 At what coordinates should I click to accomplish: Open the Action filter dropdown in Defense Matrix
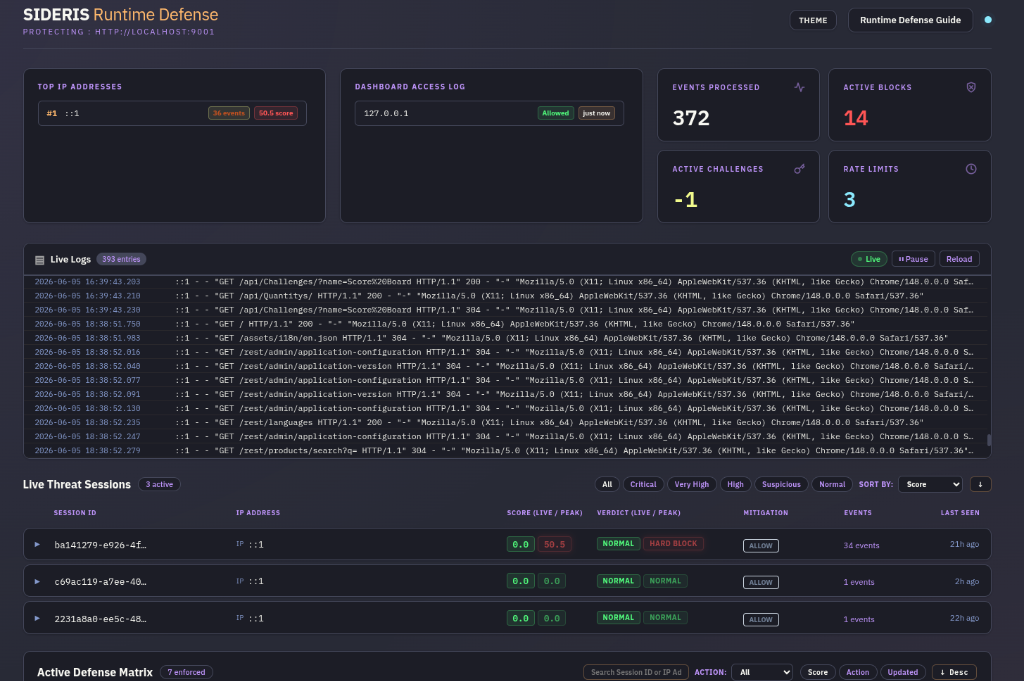tap(763, 672)
